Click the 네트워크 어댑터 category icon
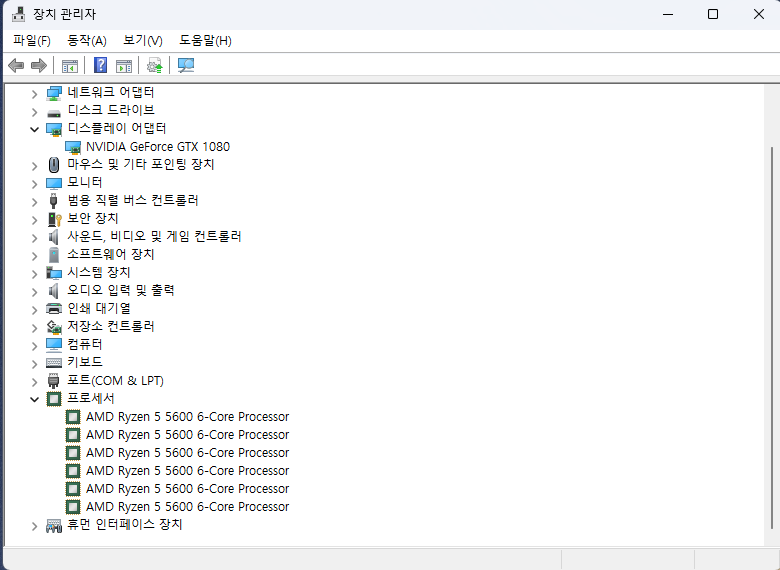This screenshot has height=570, width=780. pos(54,93)
